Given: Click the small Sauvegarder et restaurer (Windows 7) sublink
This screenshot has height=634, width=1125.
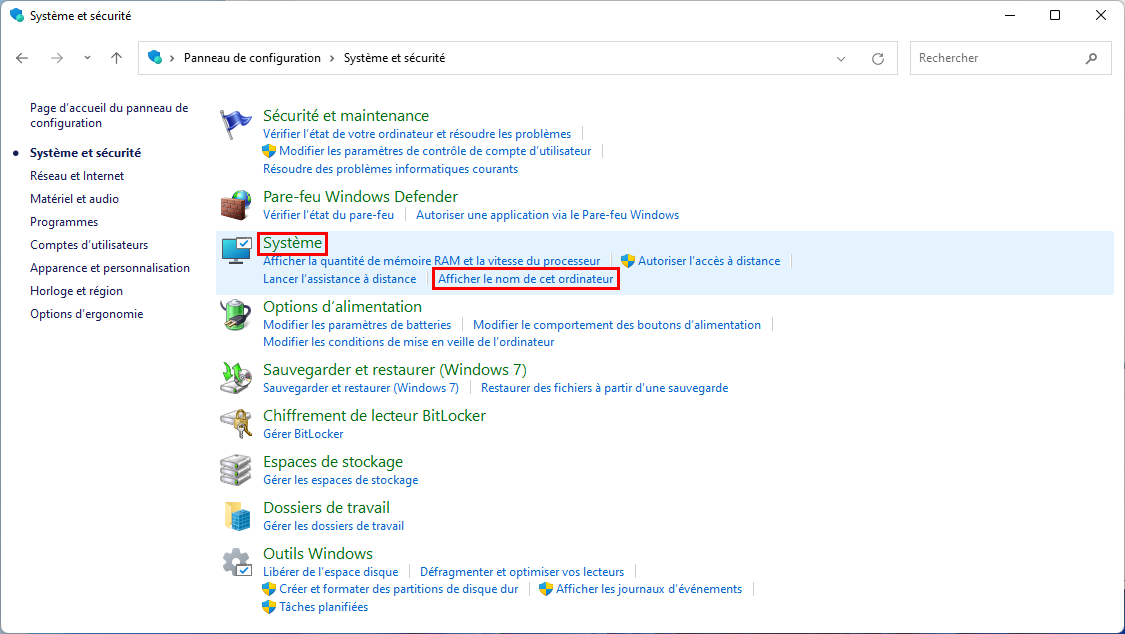Looking at the screenshot, I should (361, 387).
